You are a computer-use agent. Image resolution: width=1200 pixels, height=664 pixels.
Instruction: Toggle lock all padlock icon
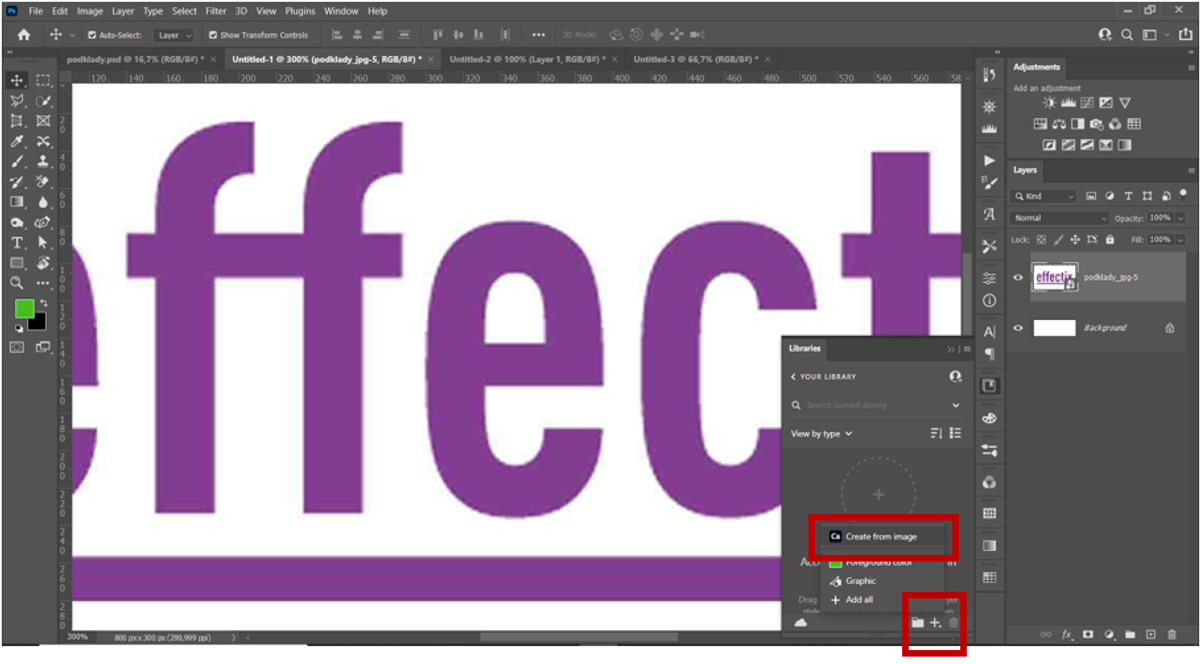pos(1110,240)
